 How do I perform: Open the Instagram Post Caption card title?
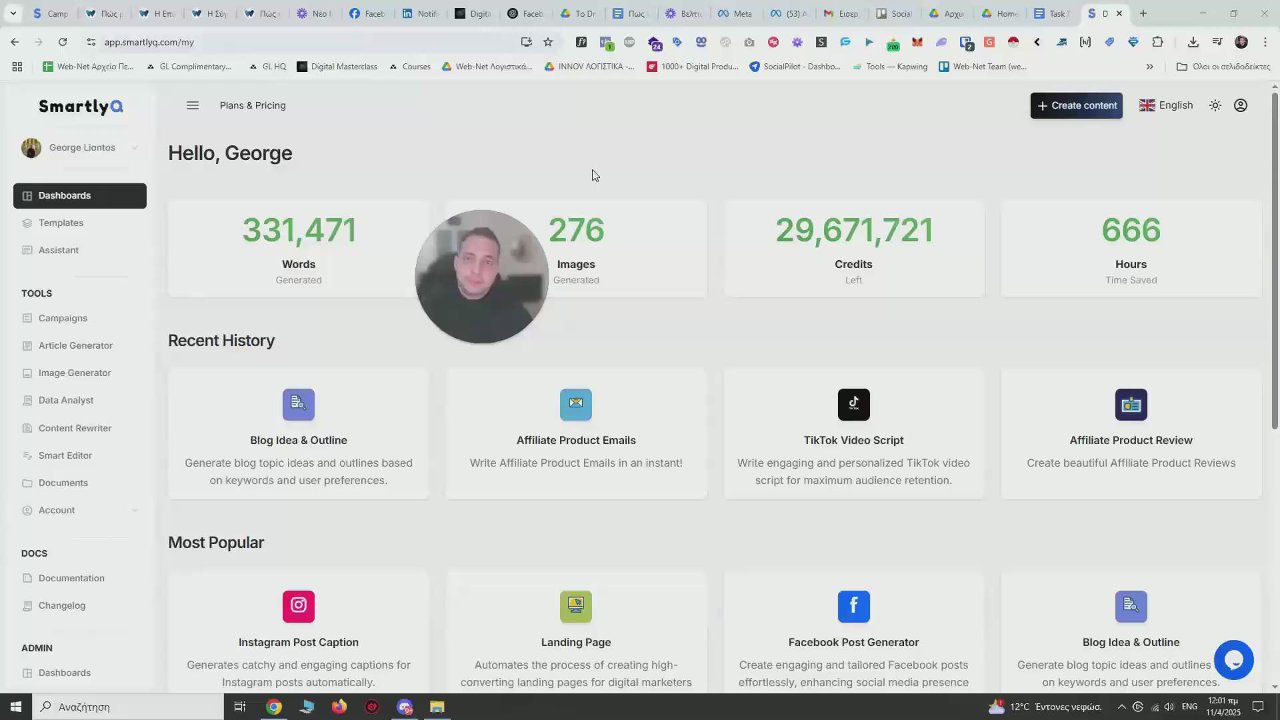click(299, 642)
